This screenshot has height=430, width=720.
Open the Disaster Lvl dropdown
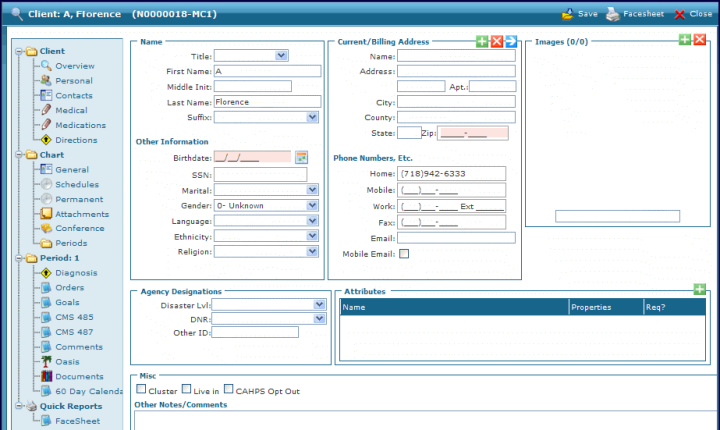(319, 305)
